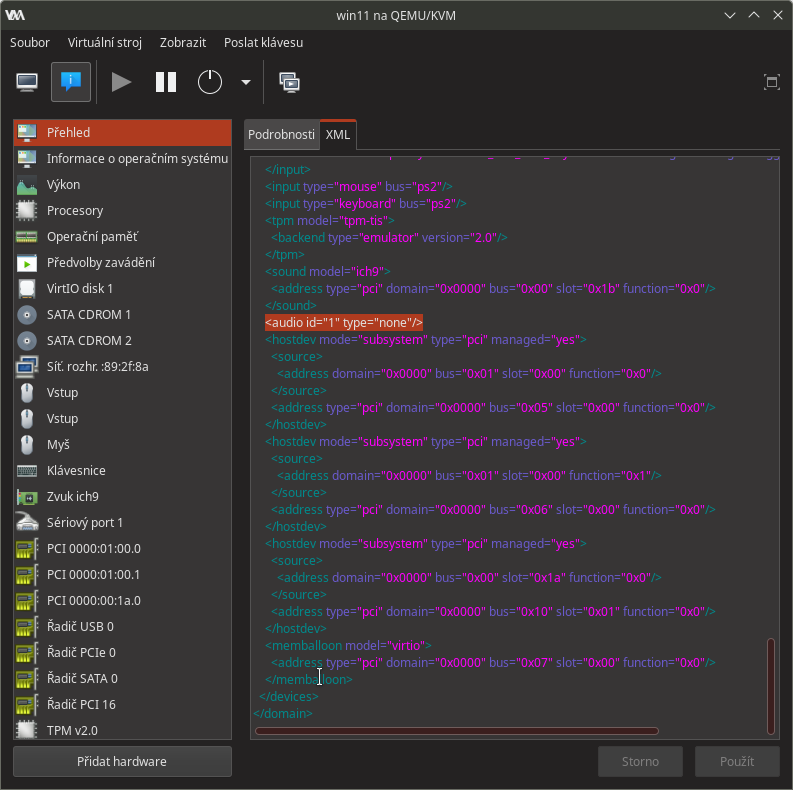Select VirtIO disk 1 drive icon
The image size is (793, 790).
click(x=27, y=289)
